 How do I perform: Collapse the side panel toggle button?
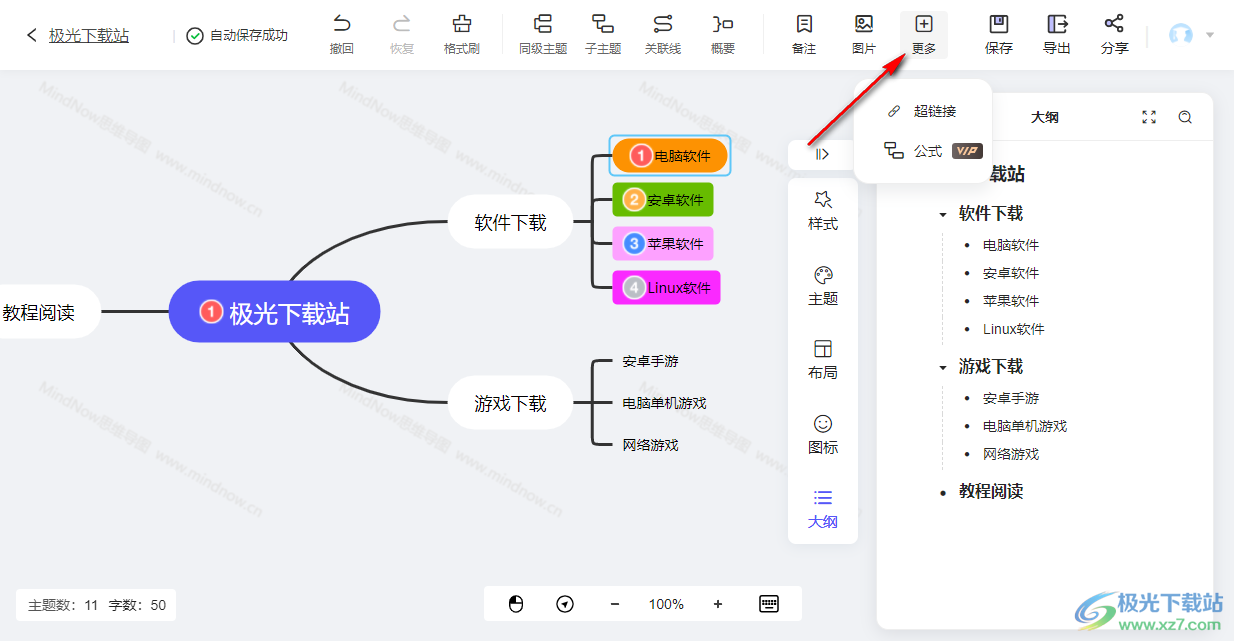pos(823,154)
